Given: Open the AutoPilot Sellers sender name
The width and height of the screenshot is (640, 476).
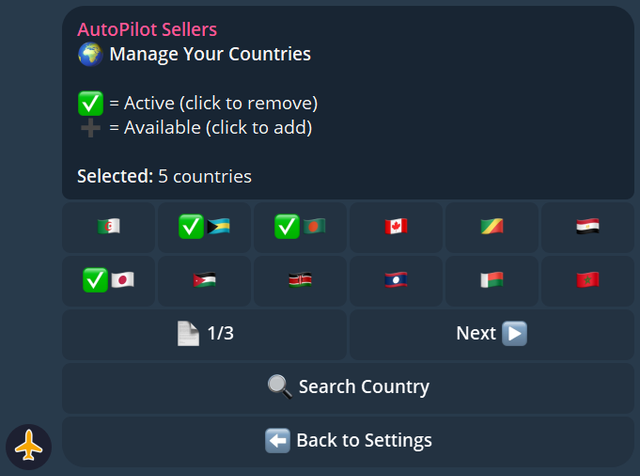Looking at the screenshot, I should coord(147,30).
